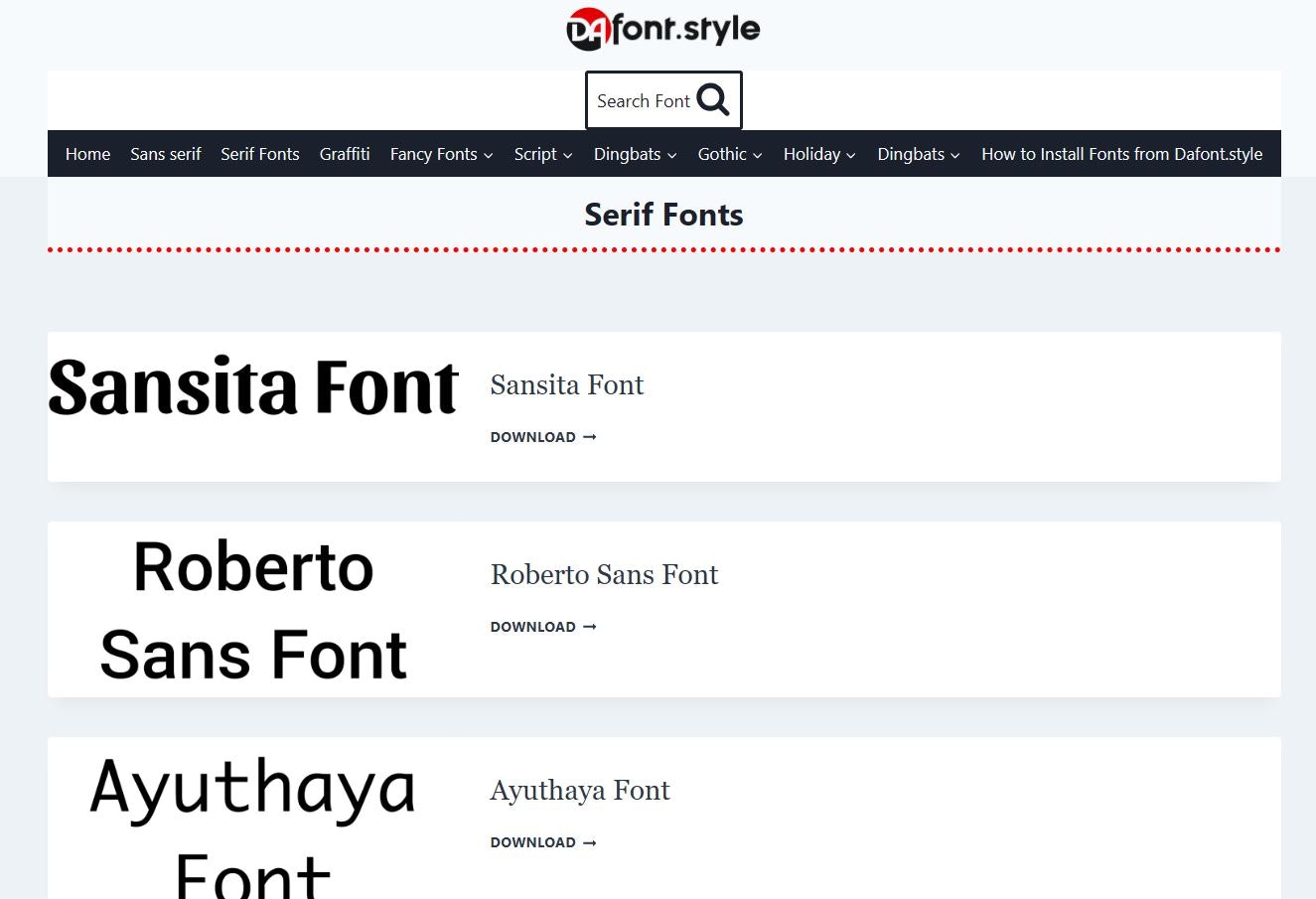This screenshot has height=899, width=1316.
Task: Click the Sansita Font title link
Action: click(x=567, y=385)
